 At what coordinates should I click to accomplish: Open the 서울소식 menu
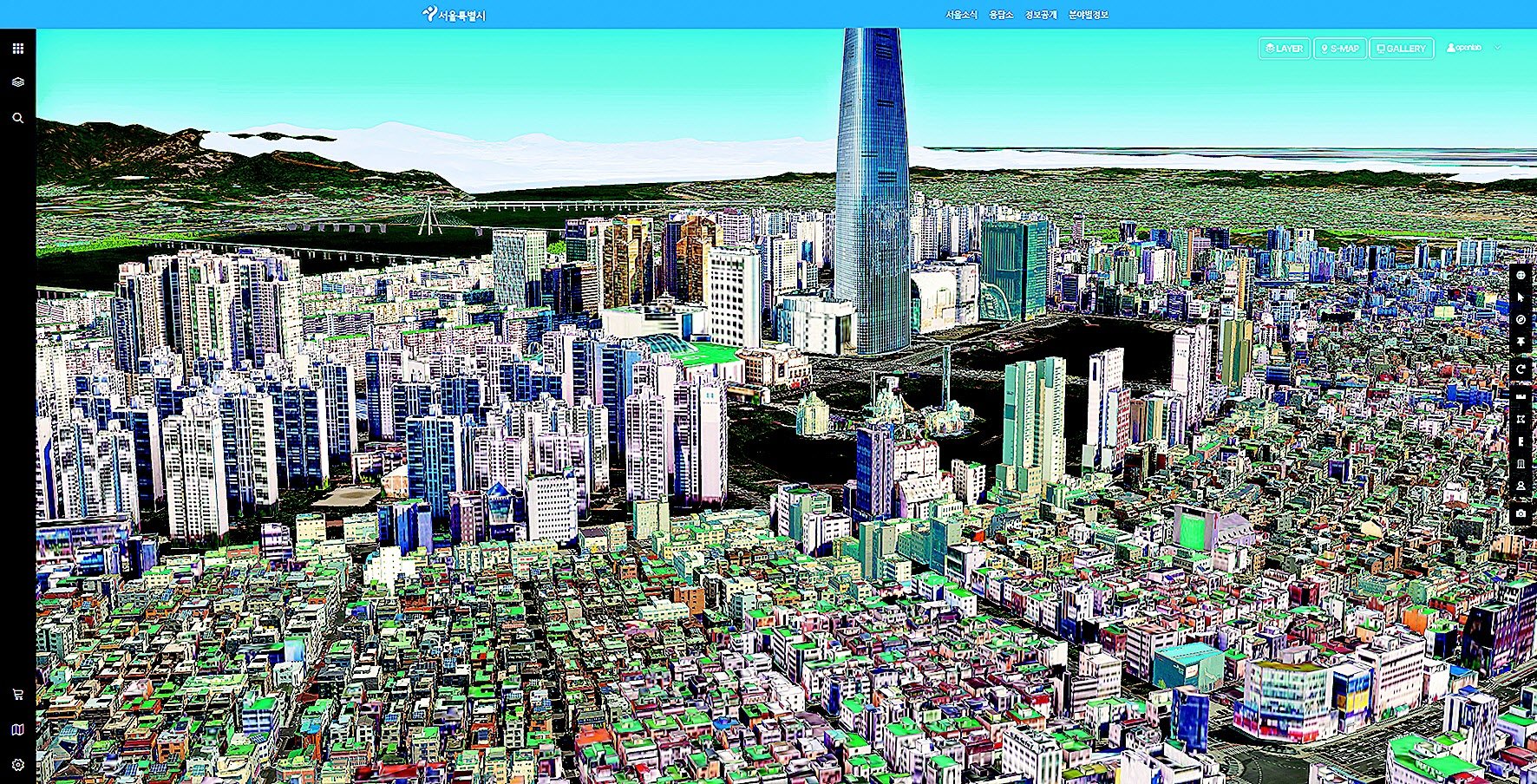coord(961,15)
